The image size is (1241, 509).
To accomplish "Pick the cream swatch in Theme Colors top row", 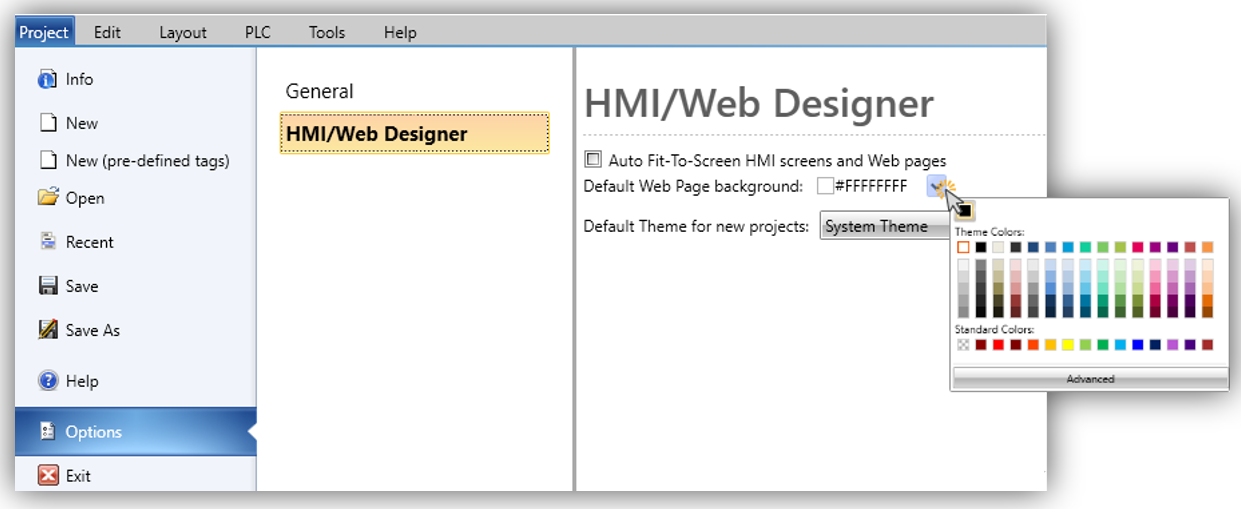I will 998,247.
